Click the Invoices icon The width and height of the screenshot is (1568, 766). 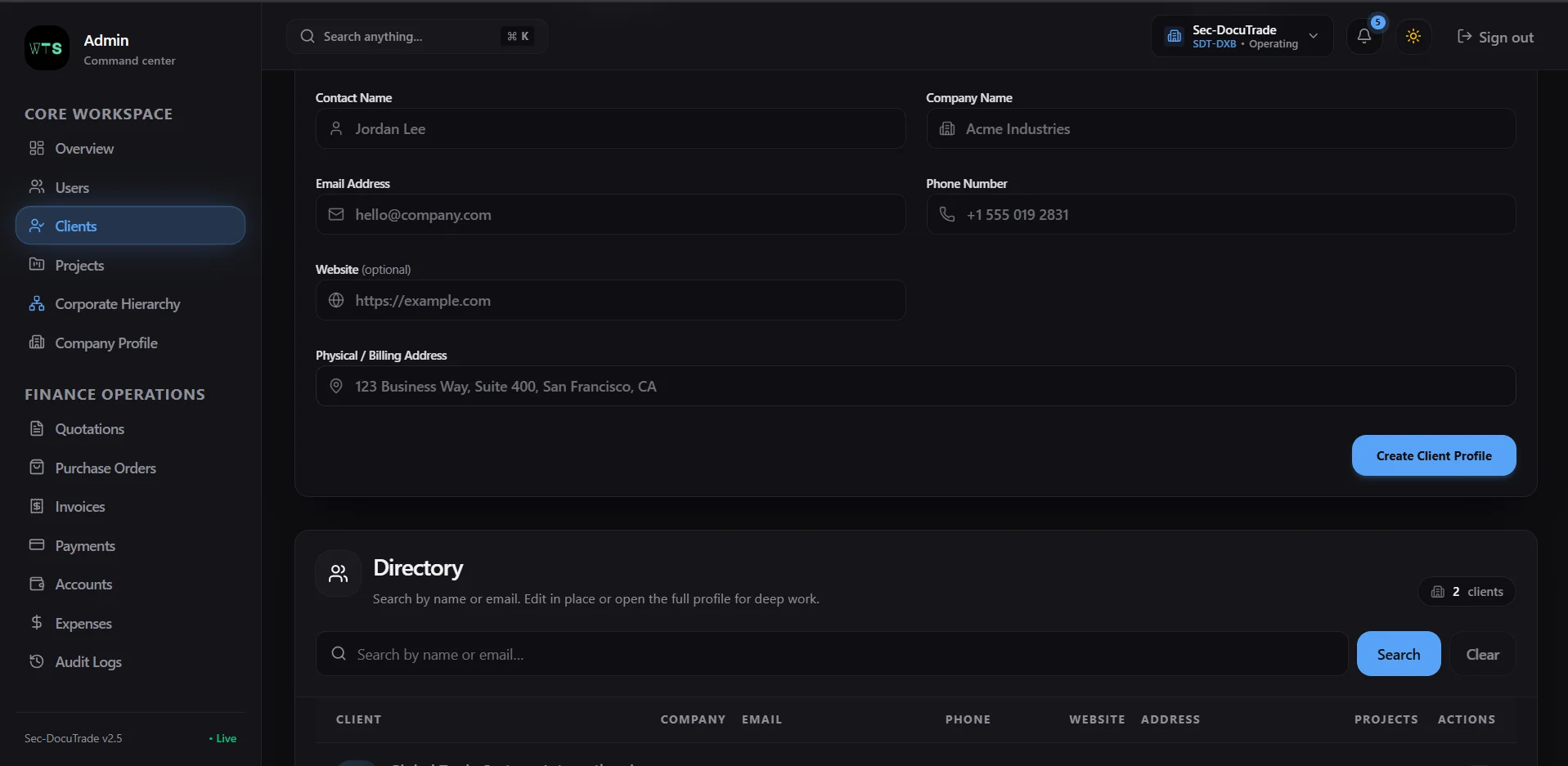click(x=37, y=506)
